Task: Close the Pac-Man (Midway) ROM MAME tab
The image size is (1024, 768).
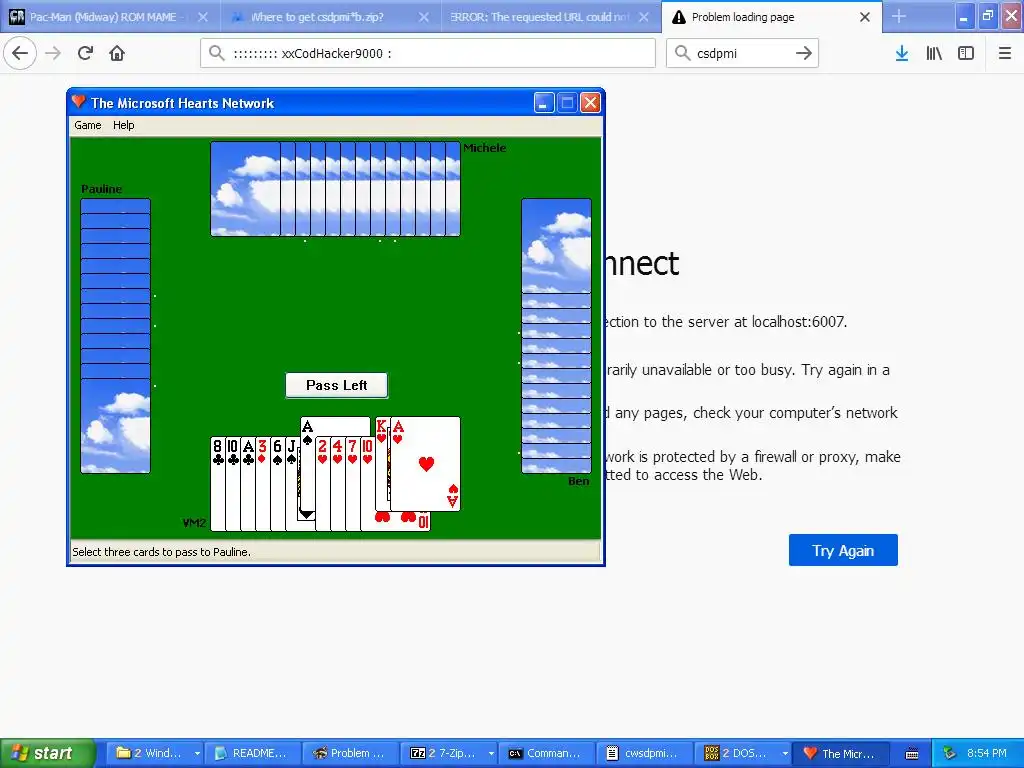Action: [203, 17]
